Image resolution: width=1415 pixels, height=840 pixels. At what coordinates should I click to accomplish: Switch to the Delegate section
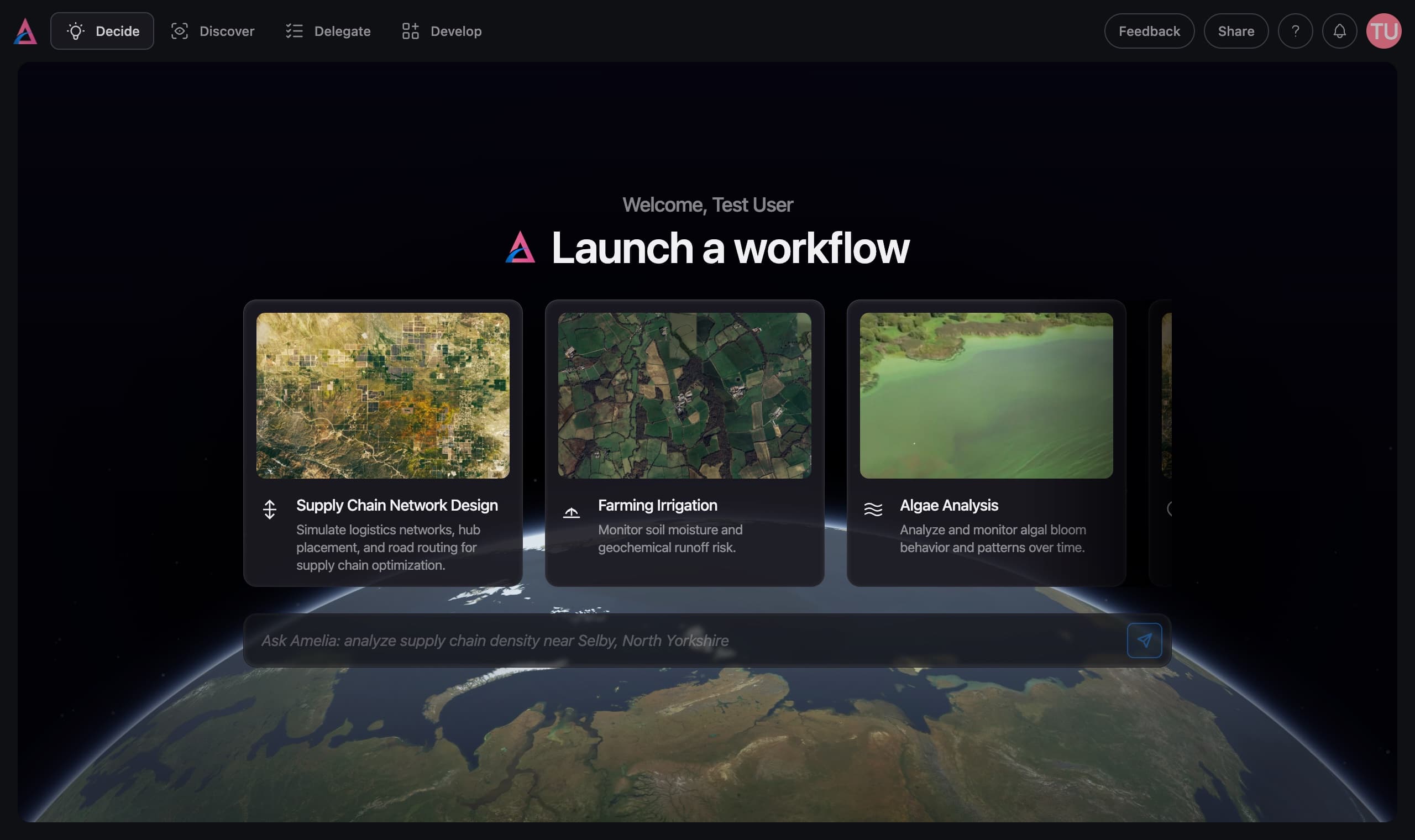point(343,31)
